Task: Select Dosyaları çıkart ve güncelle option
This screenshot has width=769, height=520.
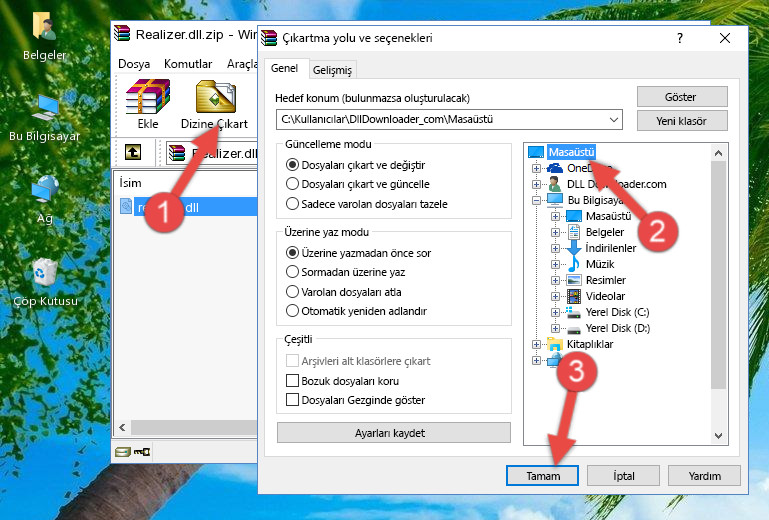Action: (292, 184)
